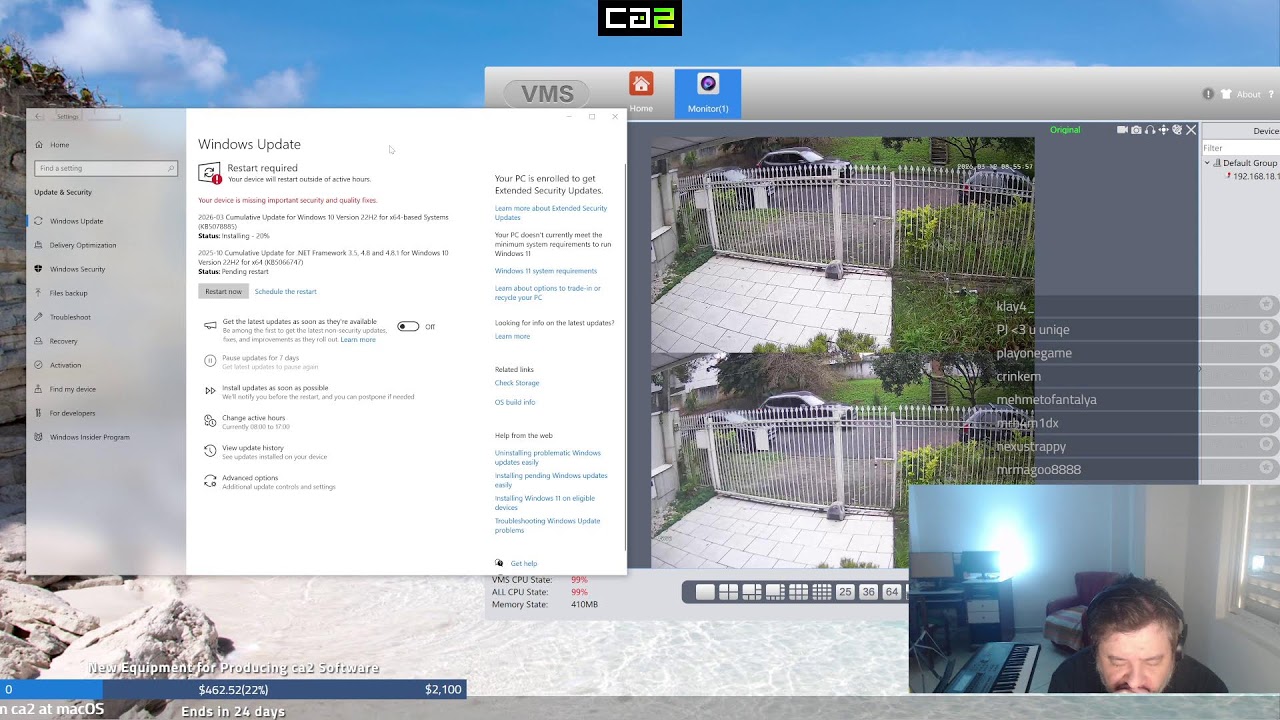The width and height of the screenshot is (1280, 720).
Task: Open Learn more link under latest updates toggle
Action: (358, 340)
